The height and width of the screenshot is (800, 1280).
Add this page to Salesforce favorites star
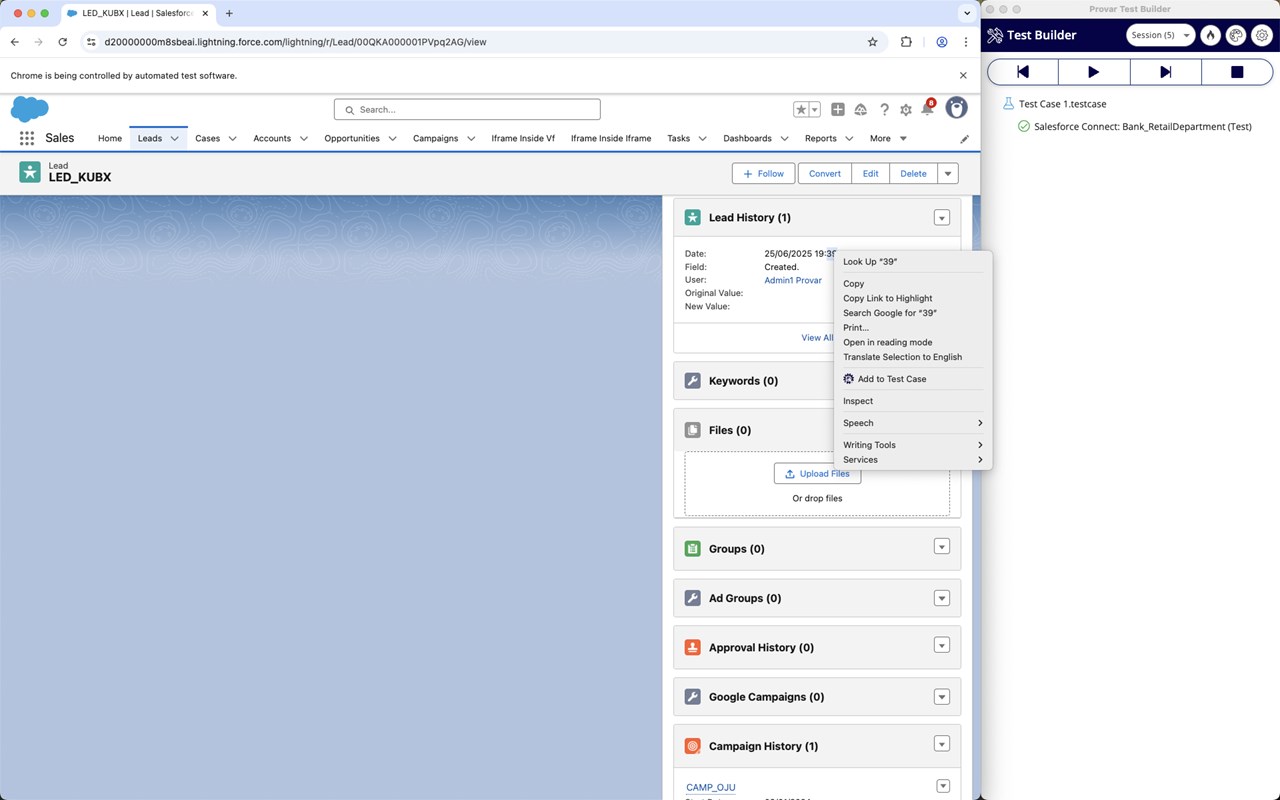point(800,110)
